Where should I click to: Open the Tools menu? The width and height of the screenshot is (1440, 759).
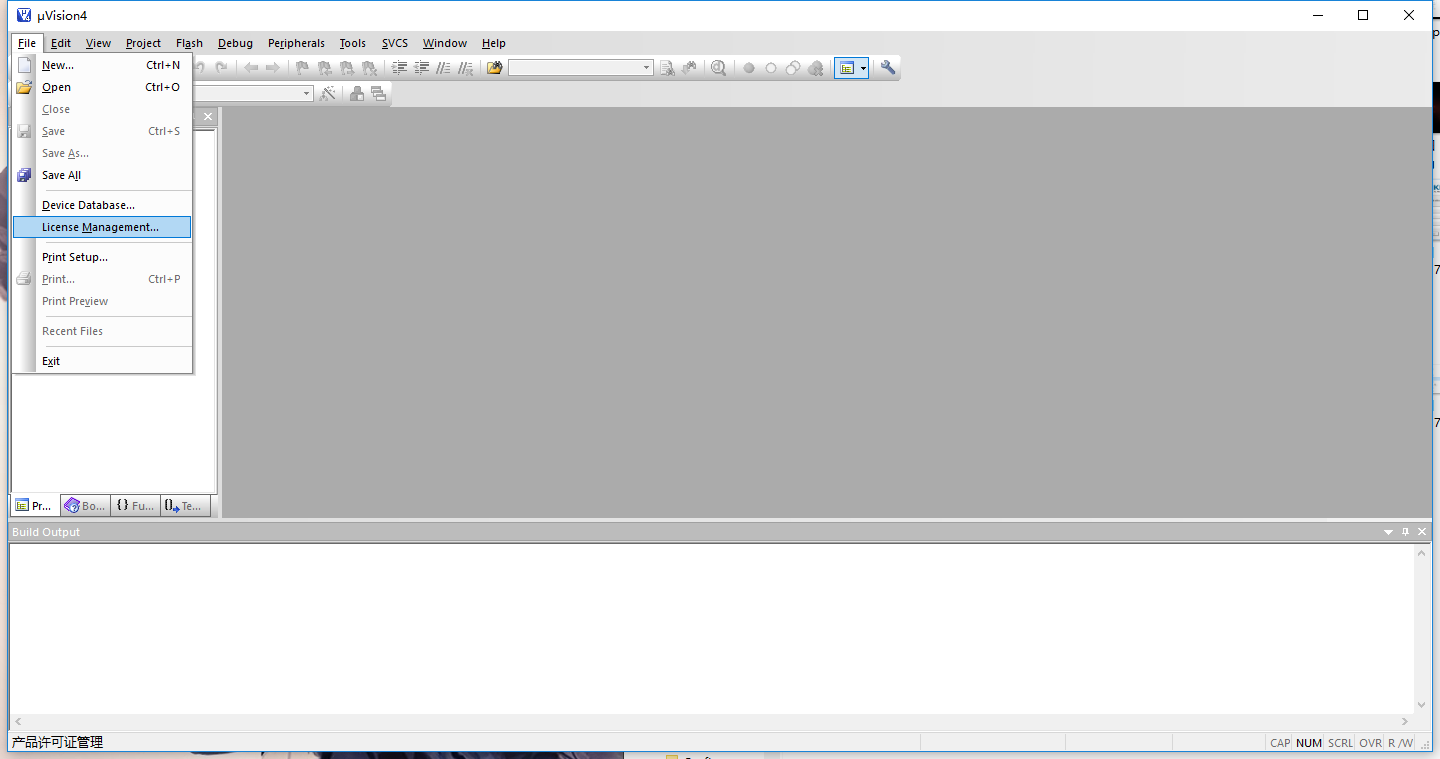click(352, 43)
